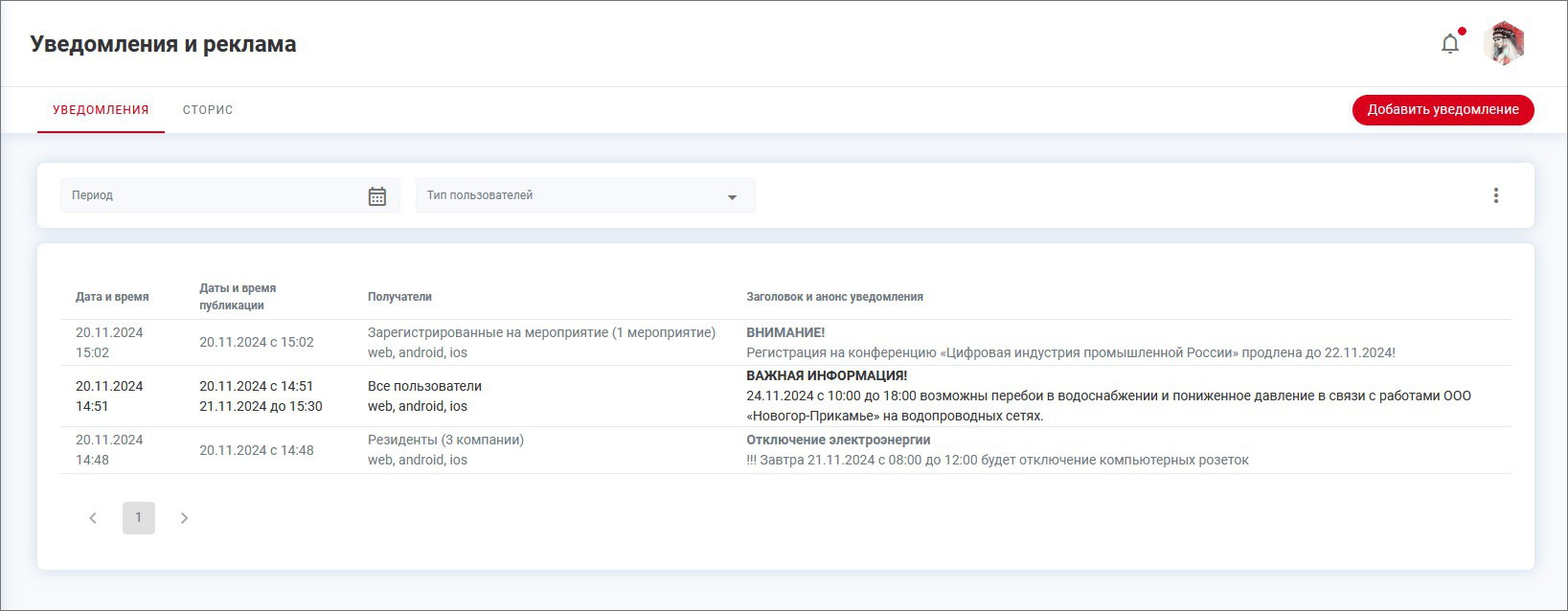Click the Заголовок и анонс уведомления header
Image resolution: width=1568 pixels, height=611 pixels.
click(x=834, y=297)
